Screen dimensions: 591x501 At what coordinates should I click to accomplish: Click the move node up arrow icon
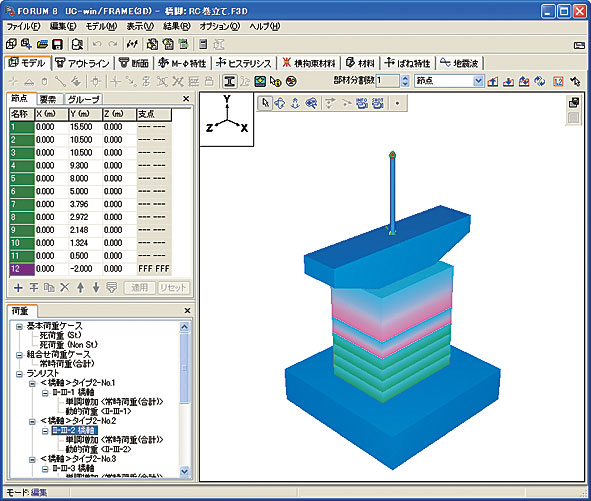tap(80, 288)
